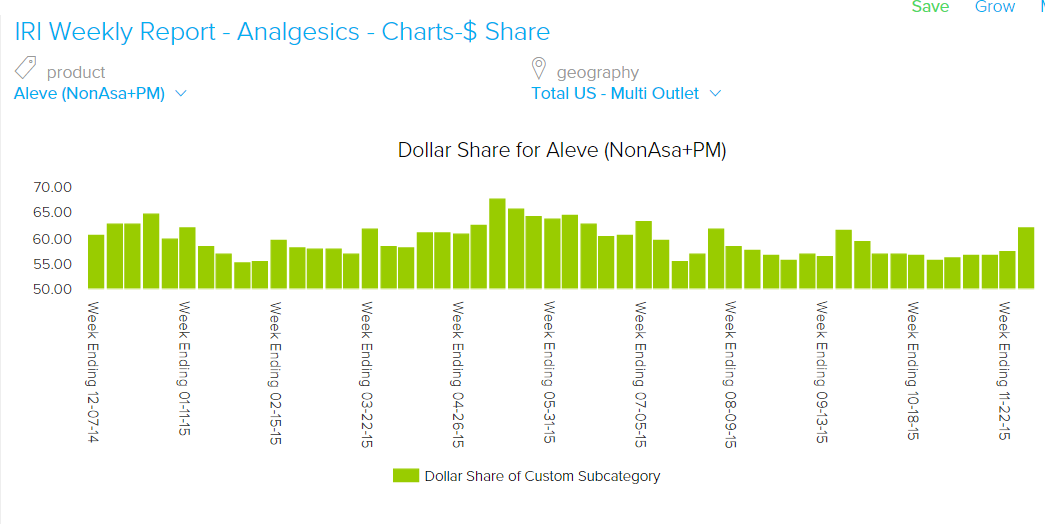The width and height of the screenshot is (1045, 524).
Task: Toggle the Dollar Share of Custom Subcategory legend
Action: (541, 476)
